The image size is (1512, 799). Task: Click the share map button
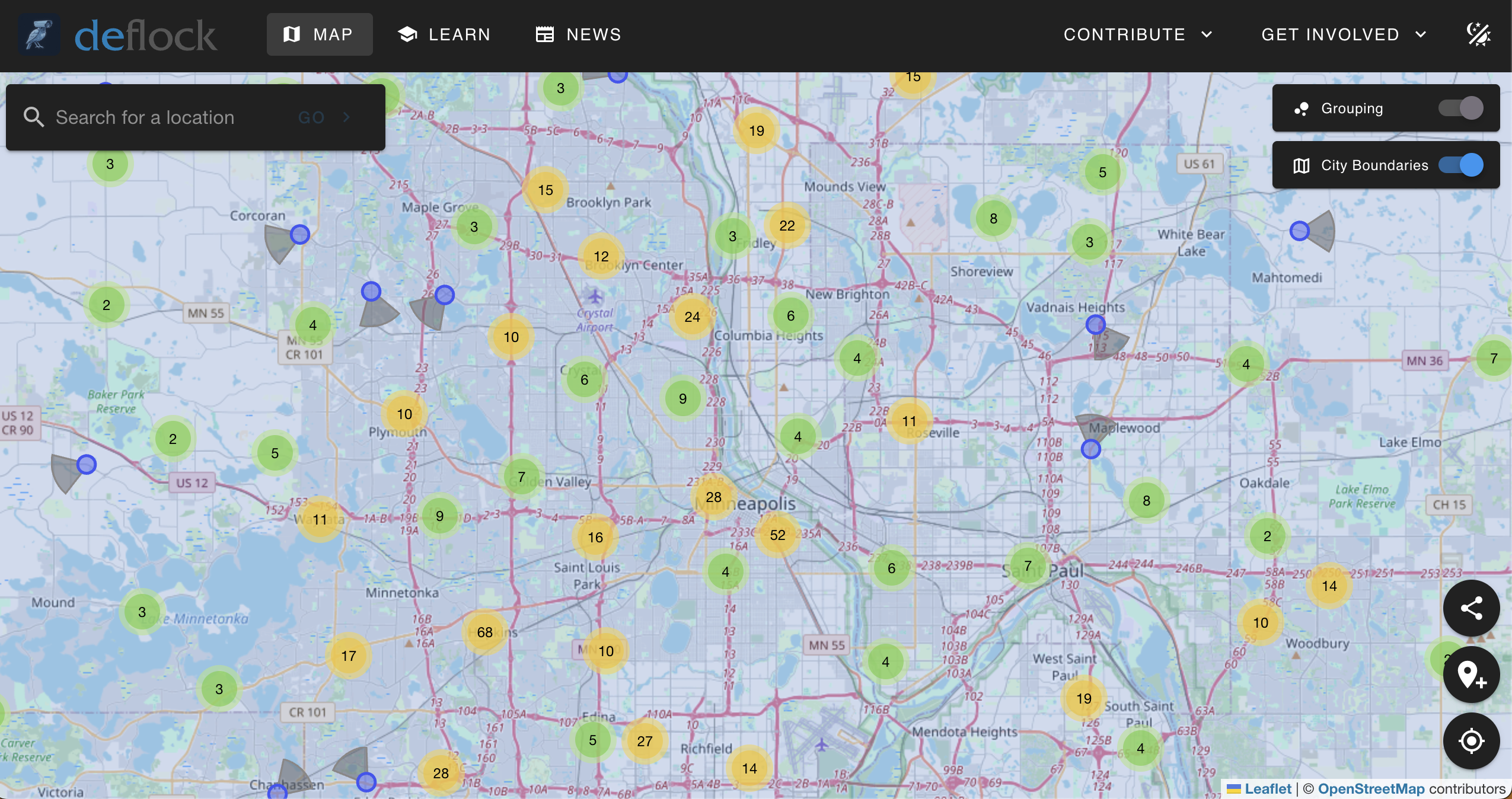click(x=1471, y=608)
